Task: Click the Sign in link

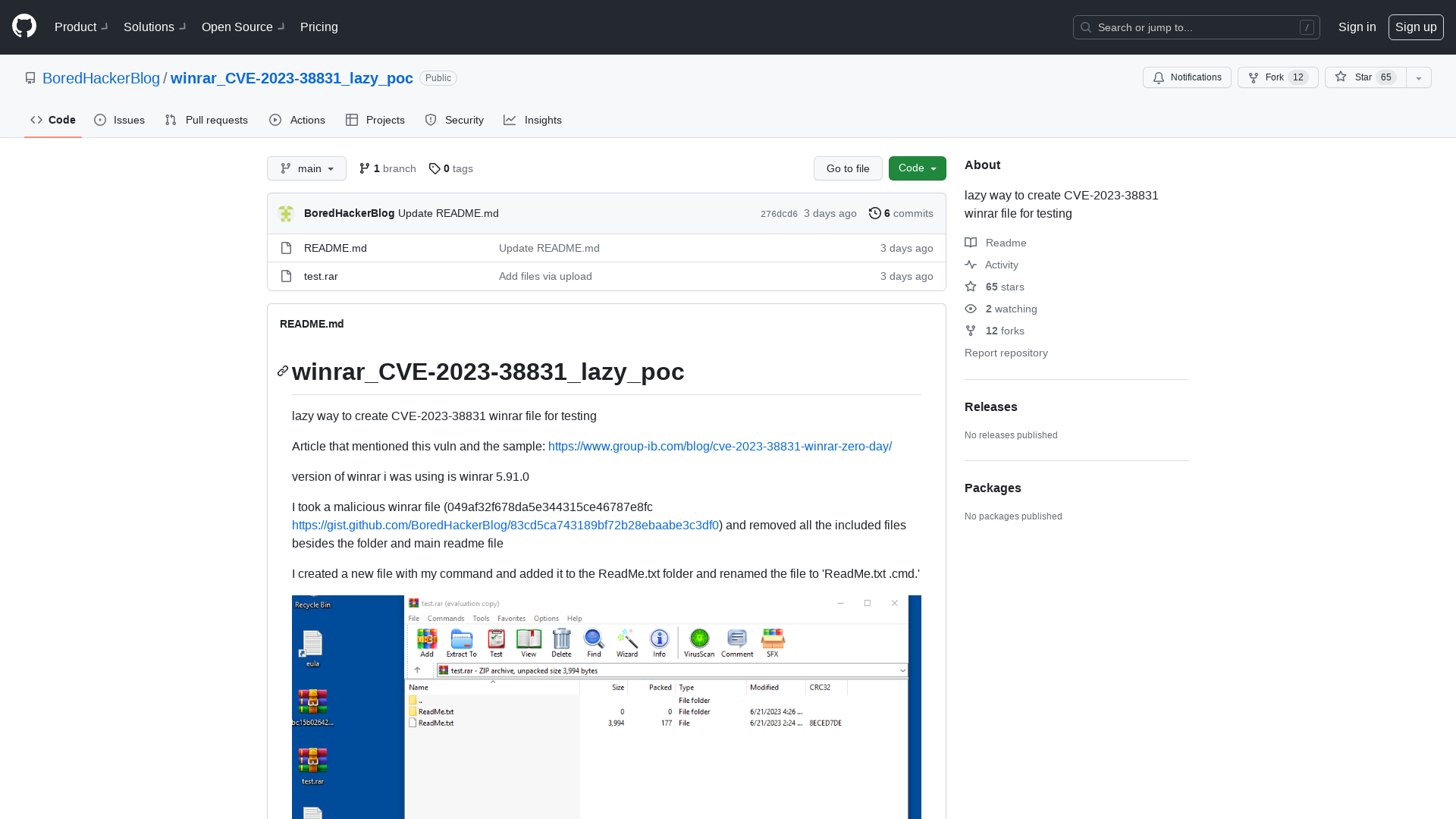Action: click(1357, 27)
